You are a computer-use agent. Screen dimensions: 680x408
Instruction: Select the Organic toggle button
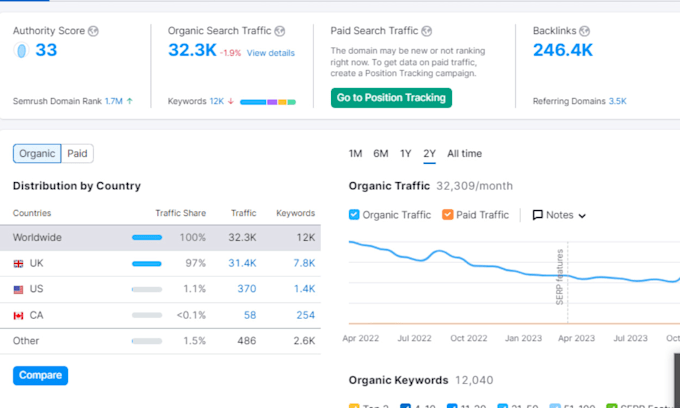(37, 153)
